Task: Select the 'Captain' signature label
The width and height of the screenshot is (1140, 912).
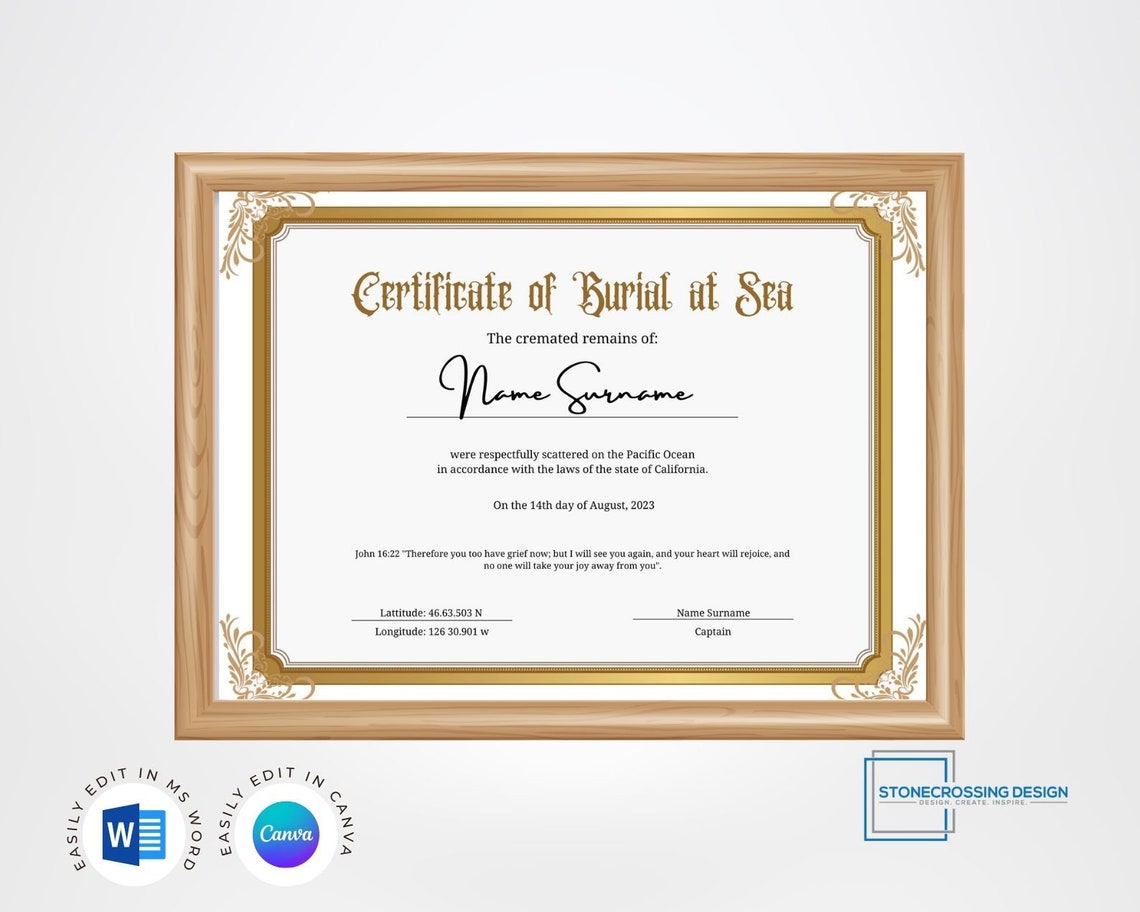Action: 713,631
